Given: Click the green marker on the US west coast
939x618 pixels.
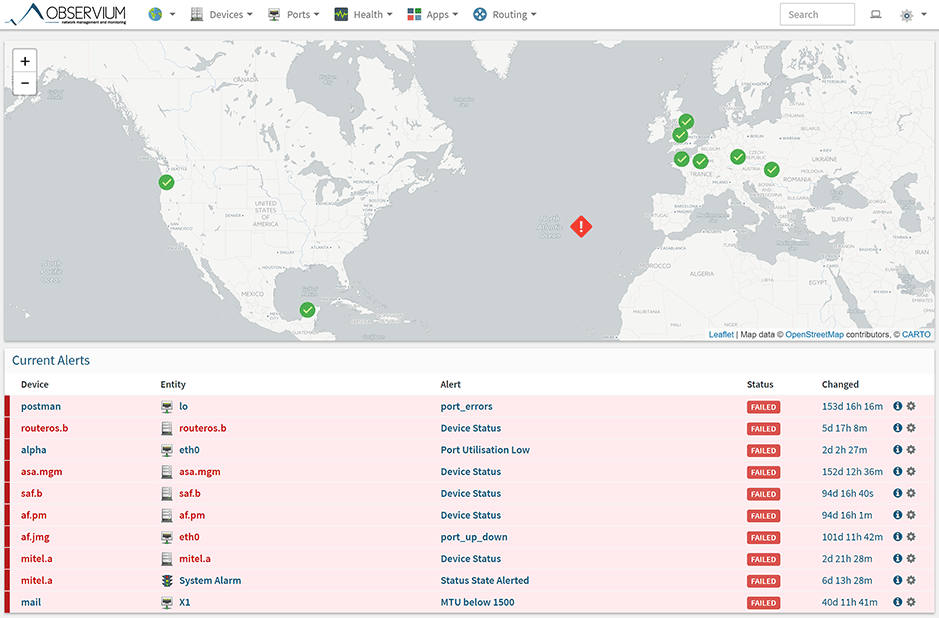Looking at the screenshot, I should click(167, 182).
